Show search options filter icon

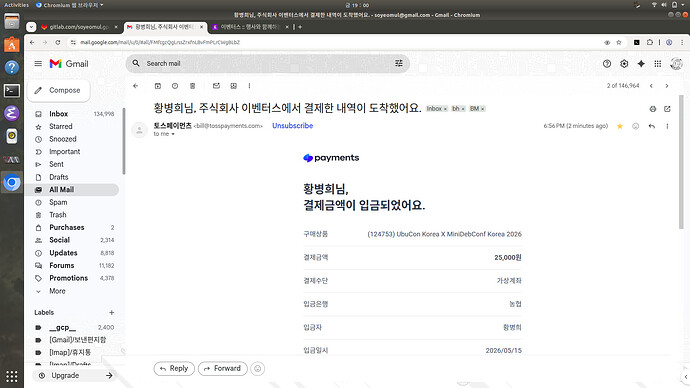coord(399,63)
